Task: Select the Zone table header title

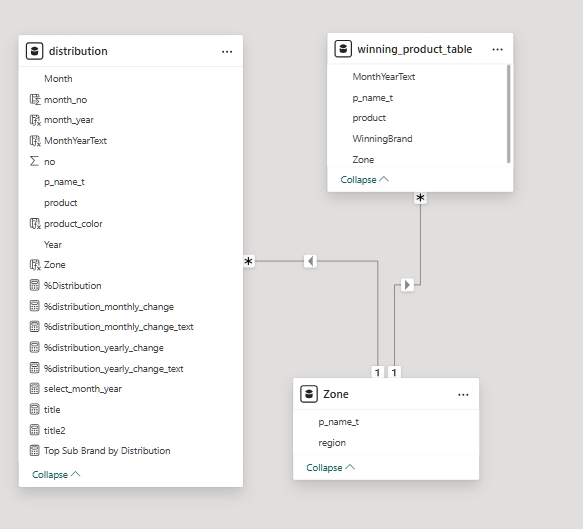Action: 336,394
